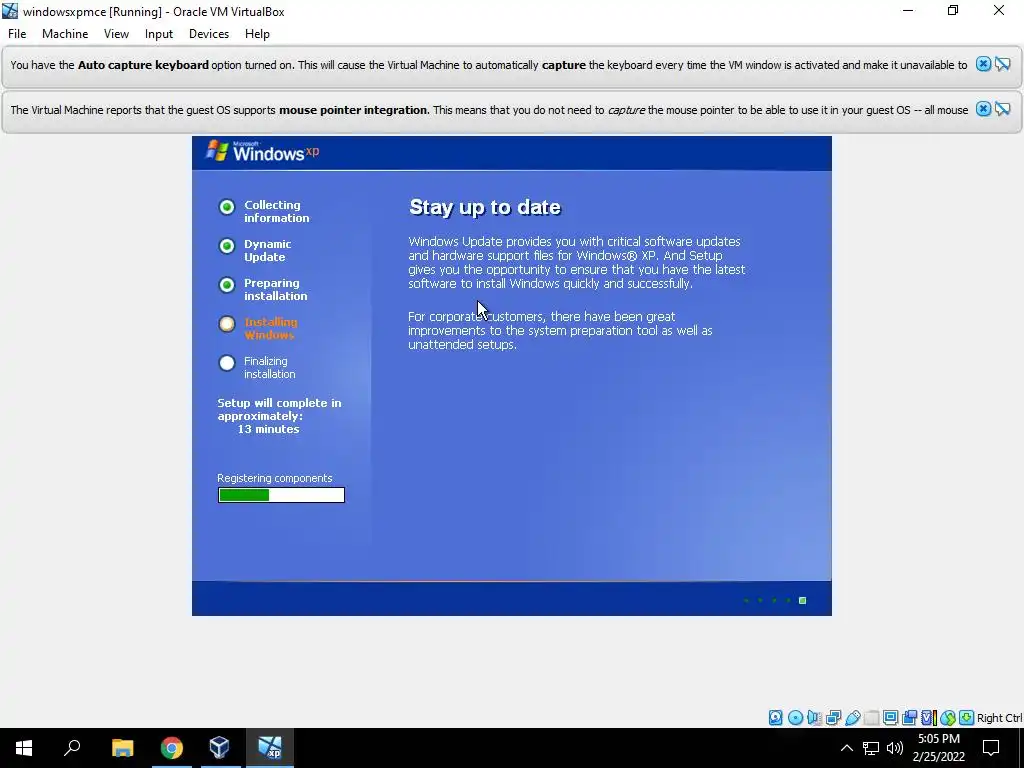This screenshot has height=768, width=1024.
Task: Click the keyboard capture arrow icon
Action: tap(967, 718)
